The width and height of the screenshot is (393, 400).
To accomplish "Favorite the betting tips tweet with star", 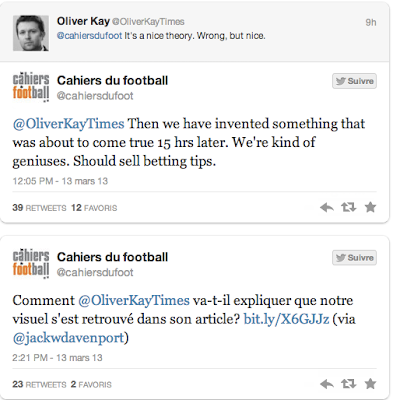I will click(x=370, y=207).
